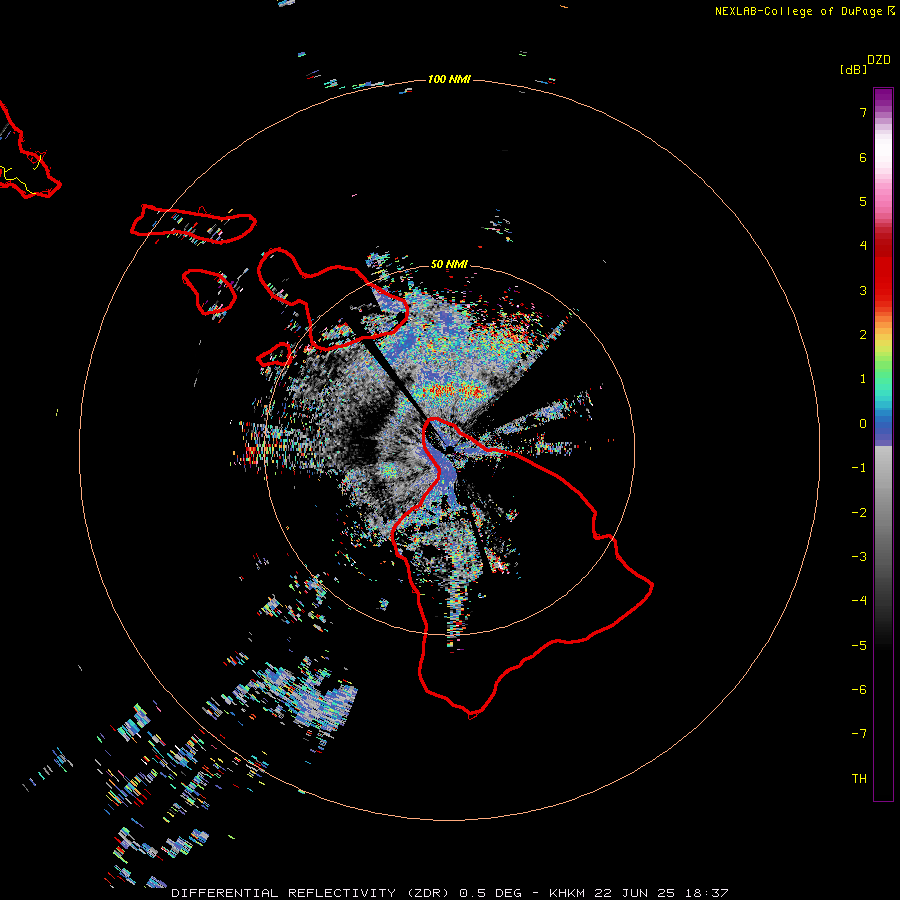Click the TH threshold label on the scale
The image size is (900, 900).
[x=859, y=779]
